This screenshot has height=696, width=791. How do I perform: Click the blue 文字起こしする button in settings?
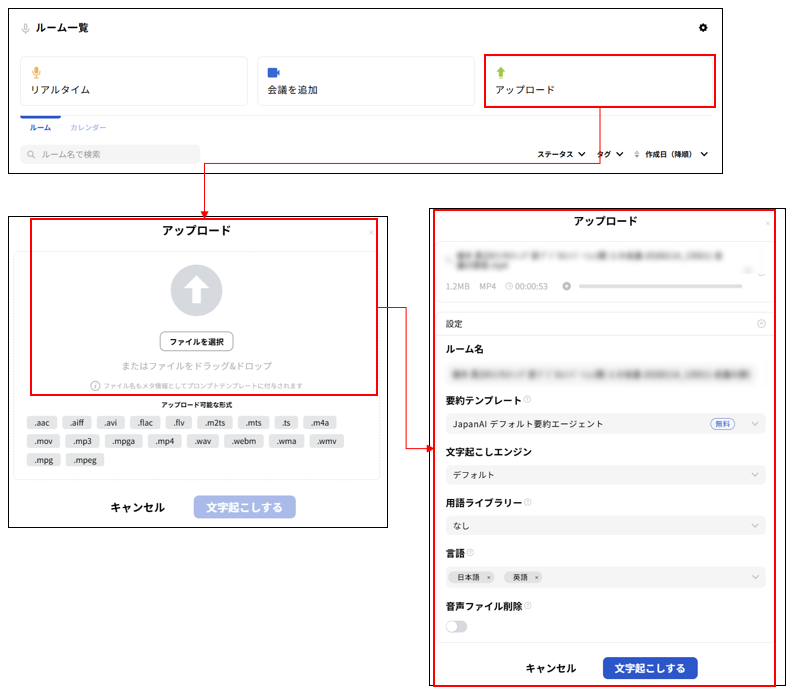pos(650,668)
